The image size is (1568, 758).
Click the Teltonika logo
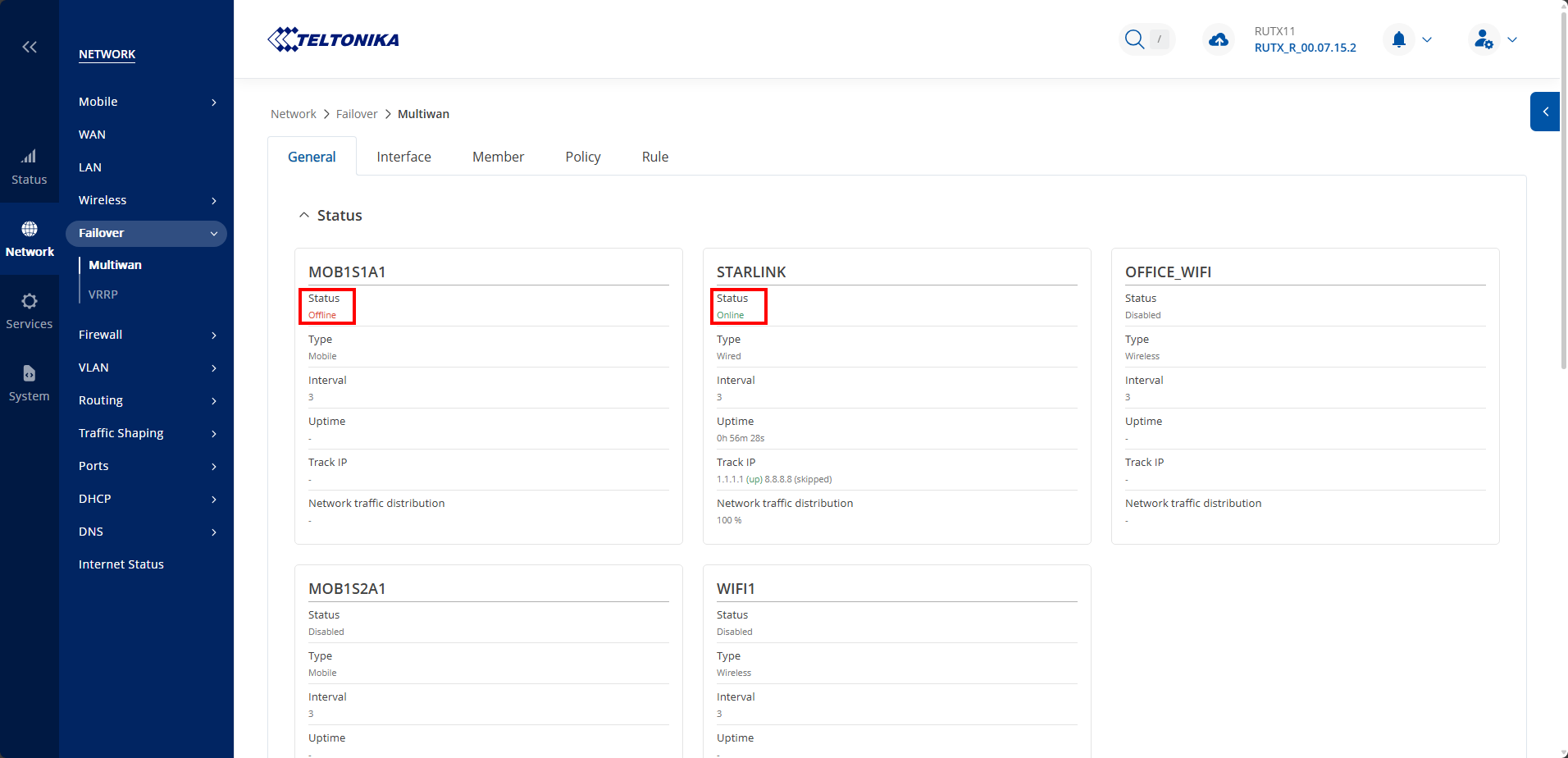(x=334, y=39)
